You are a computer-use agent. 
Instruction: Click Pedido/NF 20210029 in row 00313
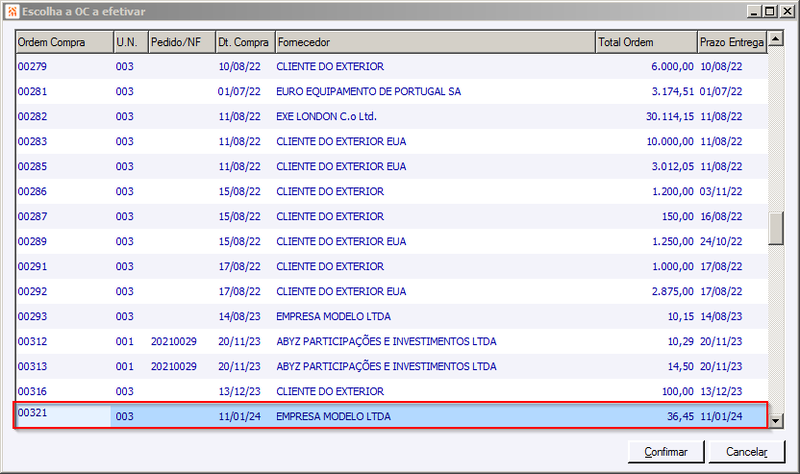(173, 366)
